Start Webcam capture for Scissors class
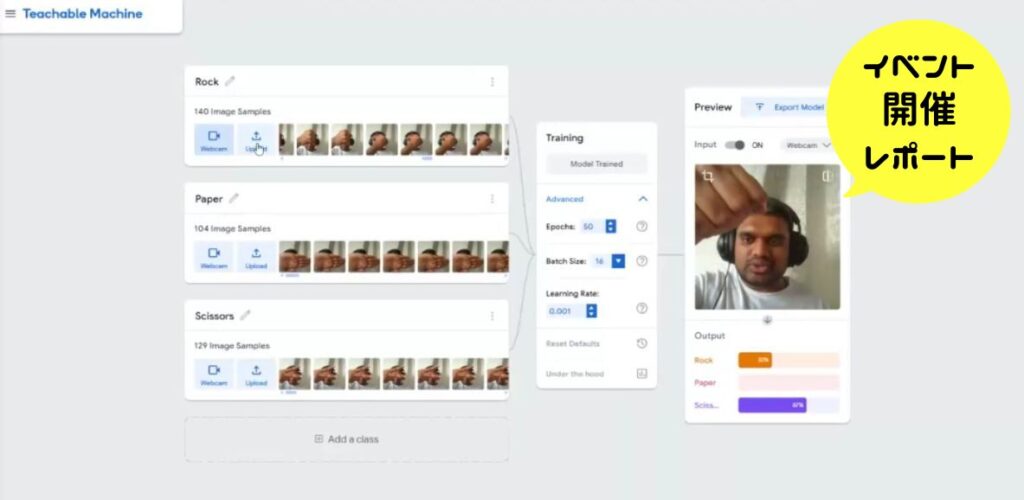 point(214,373)
